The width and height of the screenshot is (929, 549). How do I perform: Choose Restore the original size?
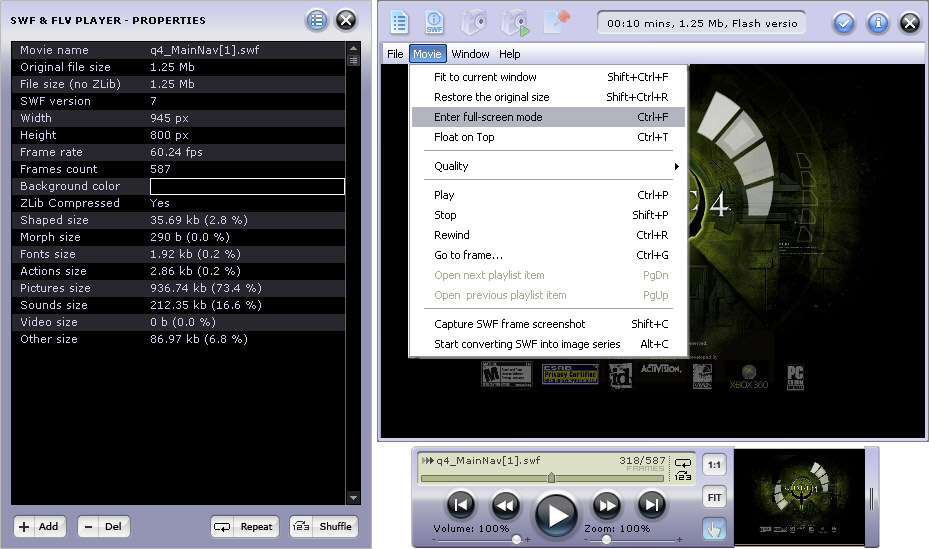click(x=548, y=97)
